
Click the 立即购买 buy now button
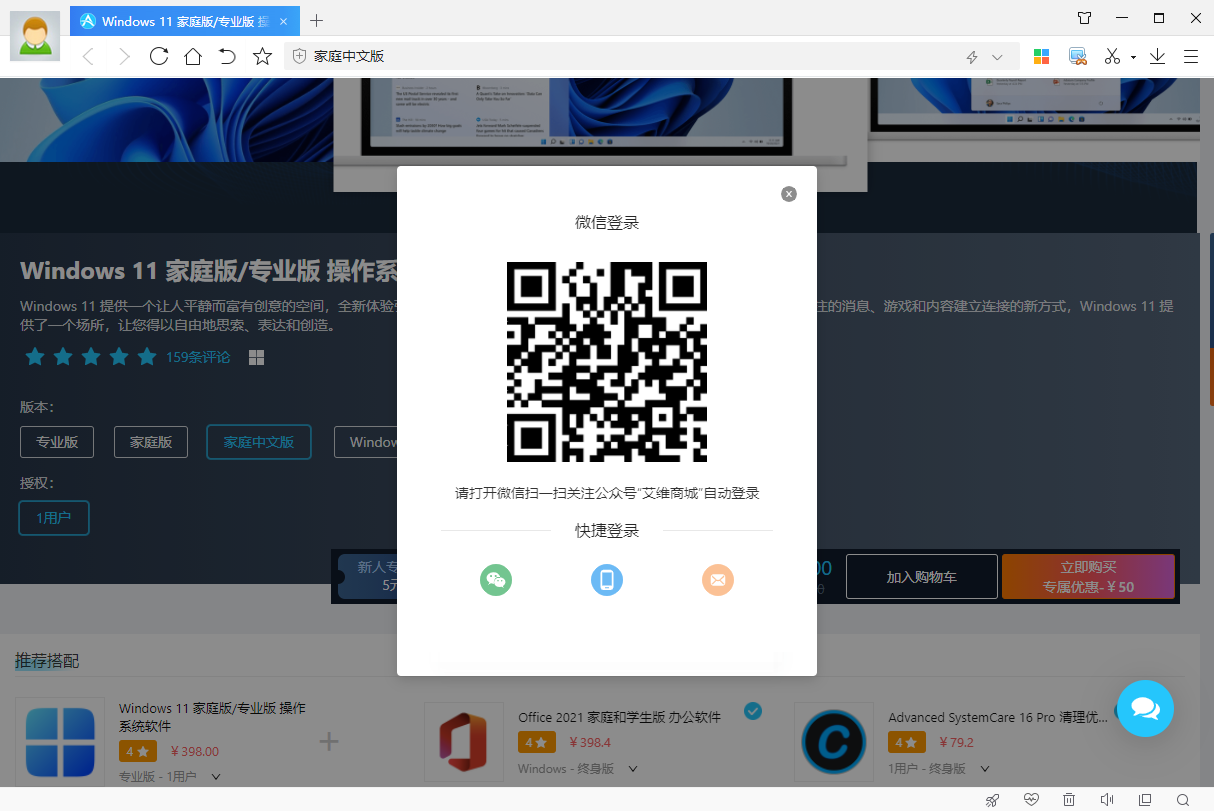click(x=1088, y=577)
